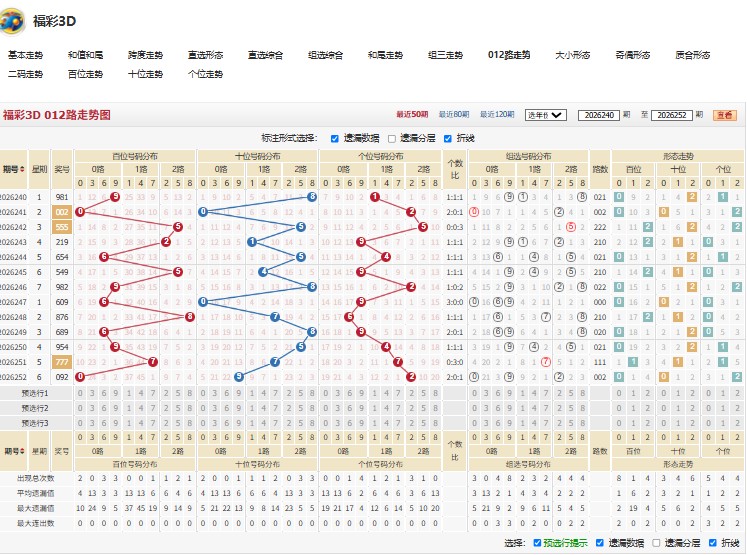Open the 选年份 year dropdown
This screenshot has width=747, height=555.
tap(545, 115)
